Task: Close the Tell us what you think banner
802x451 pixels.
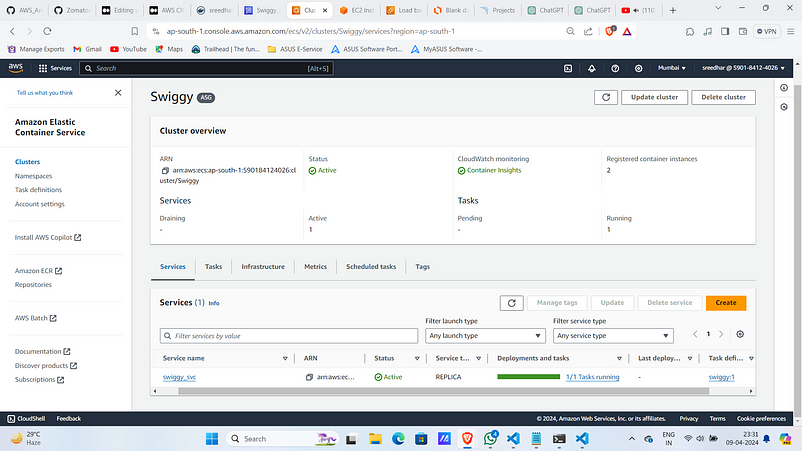Action: pos(118,93)
